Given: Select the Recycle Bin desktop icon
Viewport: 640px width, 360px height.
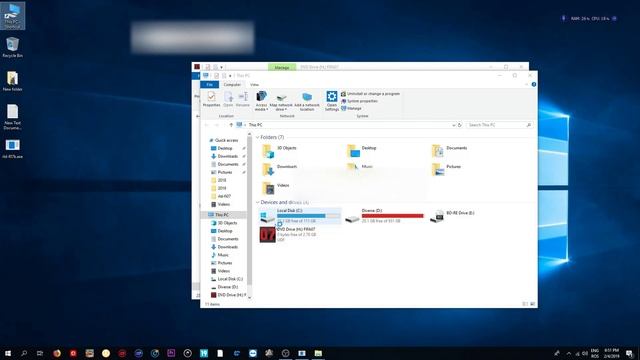Looking at the screenshot, I should [12, 47].
